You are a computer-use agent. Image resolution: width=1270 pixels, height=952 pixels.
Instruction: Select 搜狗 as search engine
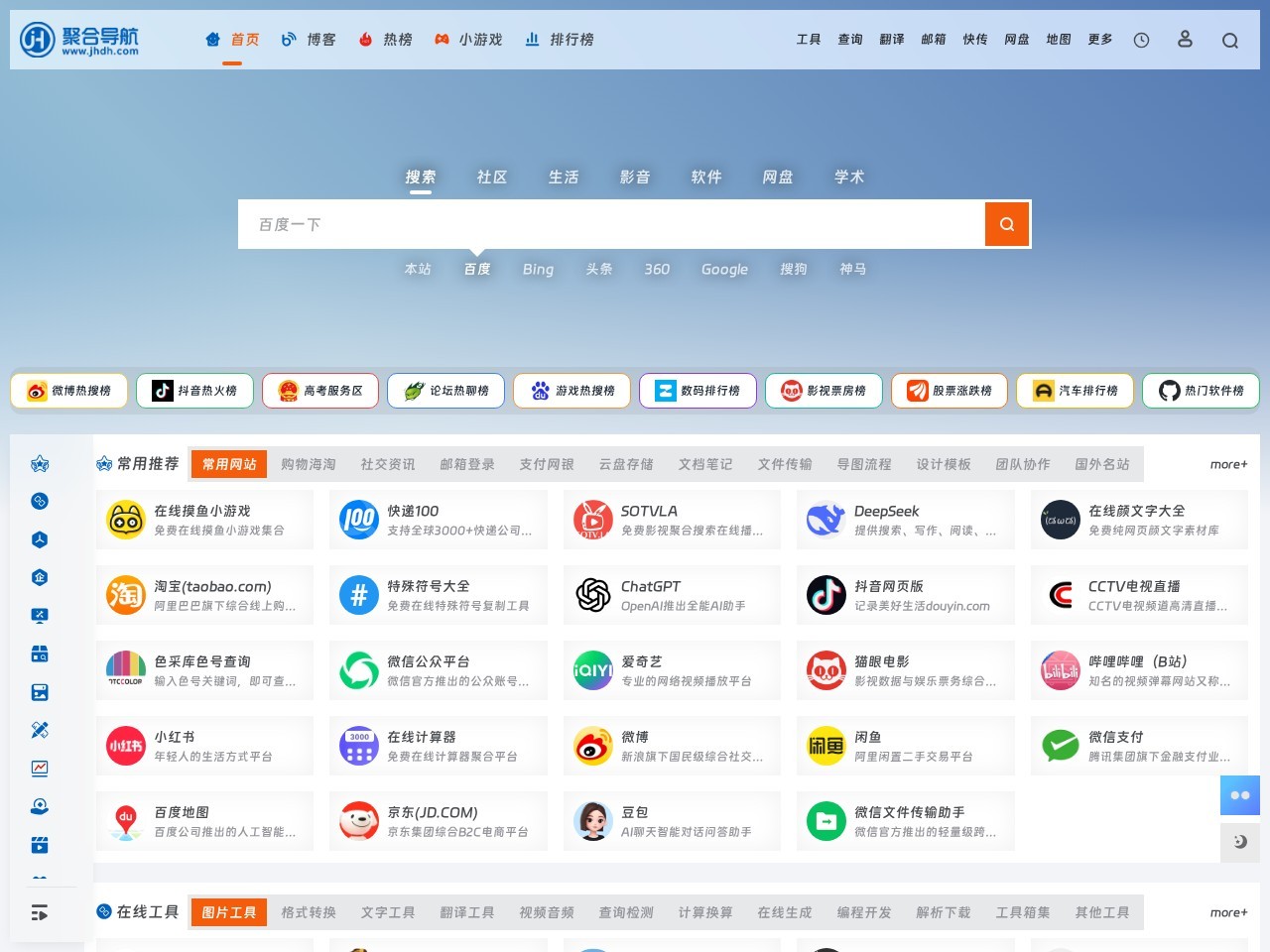(x=794, y=269)
